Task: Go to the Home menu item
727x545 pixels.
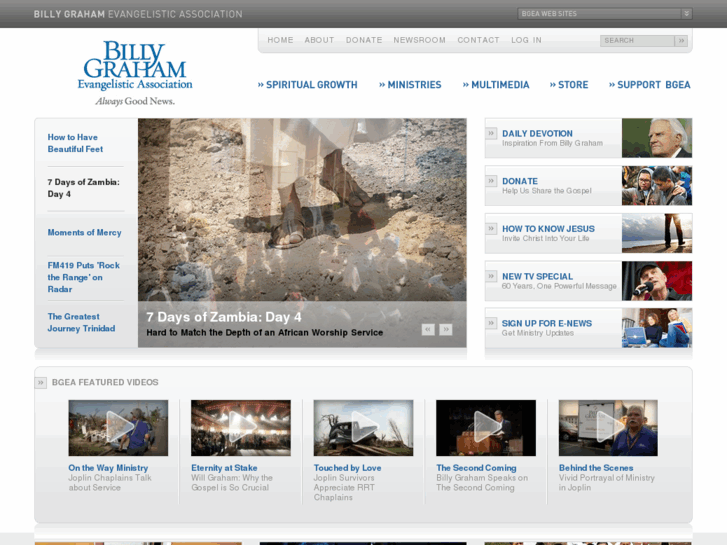Action: 280,40
